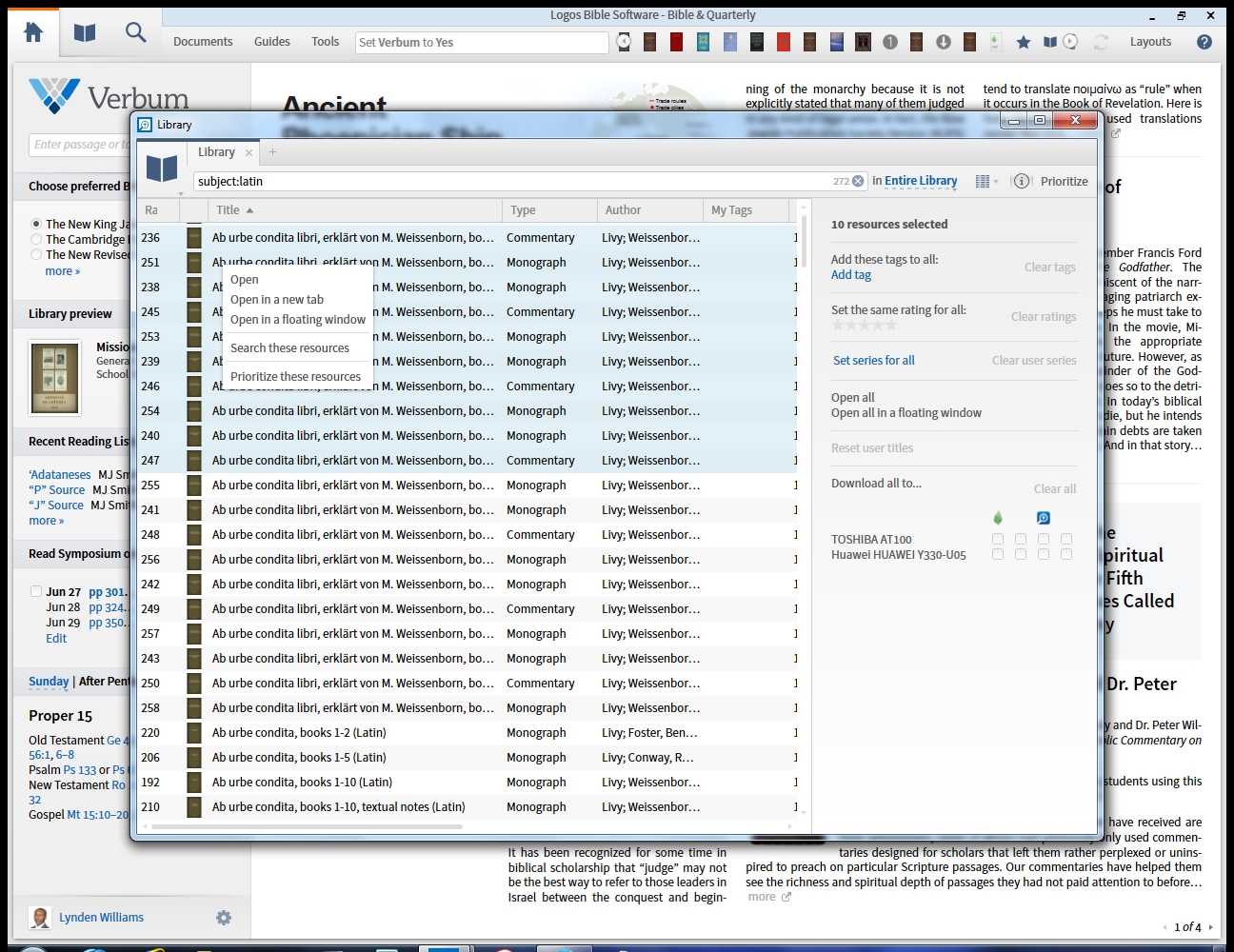Click Open all in a floating window

(906, 413)
